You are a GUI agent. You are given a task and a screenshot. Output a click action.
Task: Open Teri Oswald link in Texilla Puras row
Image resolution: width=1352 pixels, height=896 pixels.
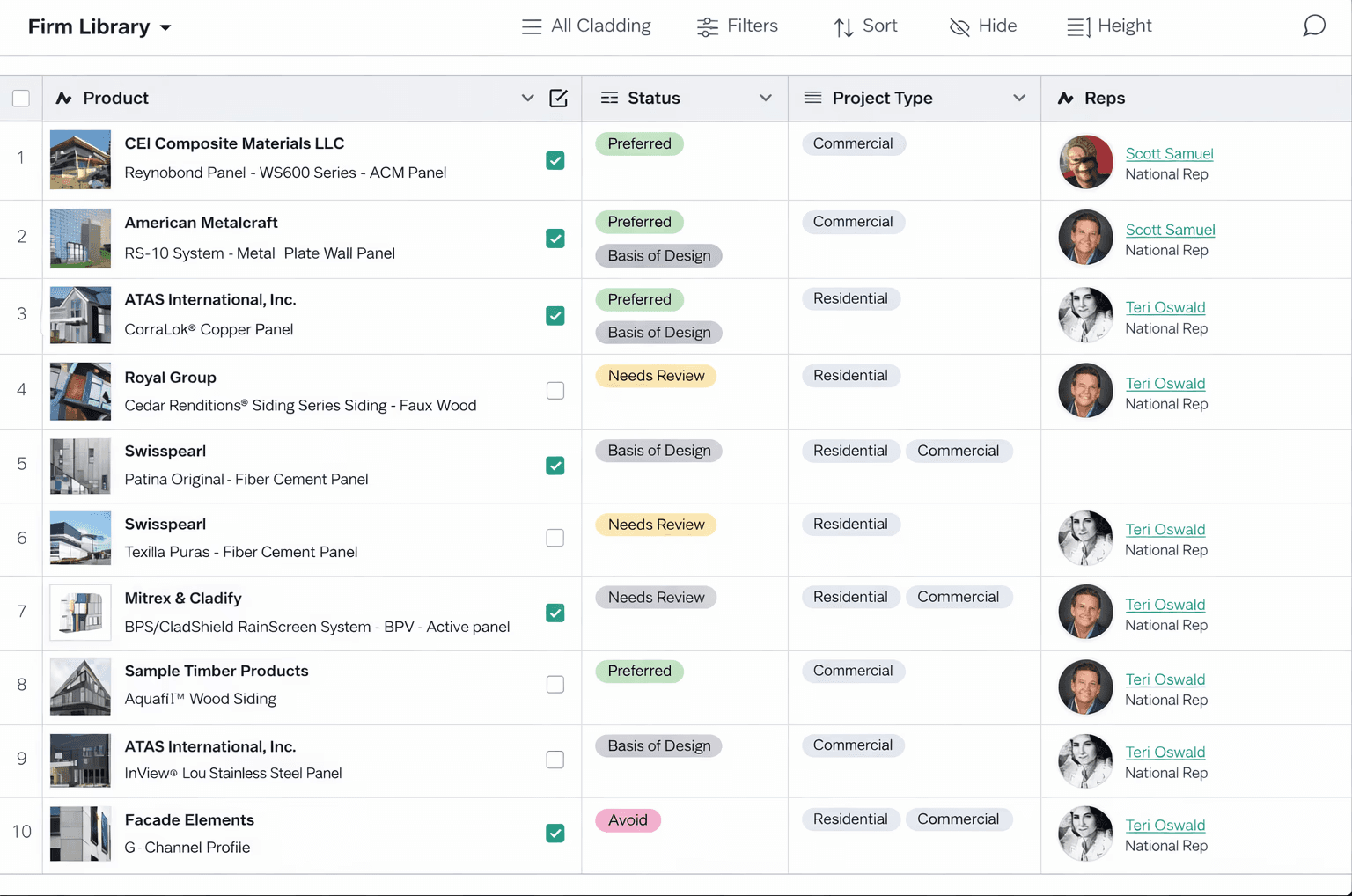1165,529
